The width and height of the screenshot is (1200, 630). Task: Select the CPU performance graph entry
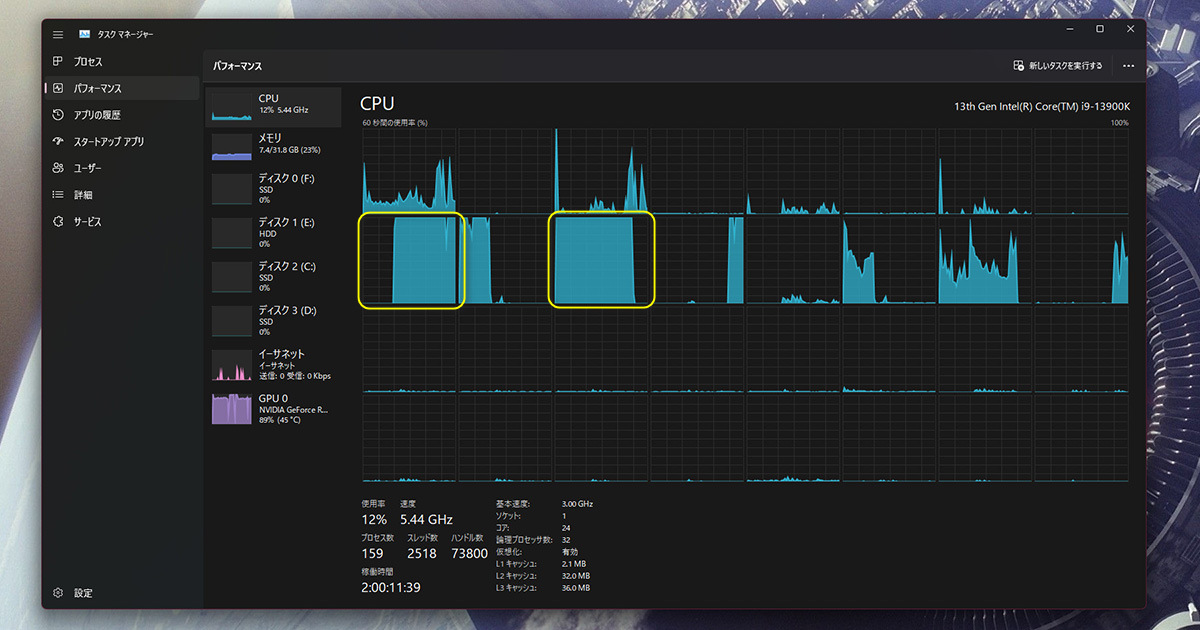pyautogui.click(x=273, y=105)
